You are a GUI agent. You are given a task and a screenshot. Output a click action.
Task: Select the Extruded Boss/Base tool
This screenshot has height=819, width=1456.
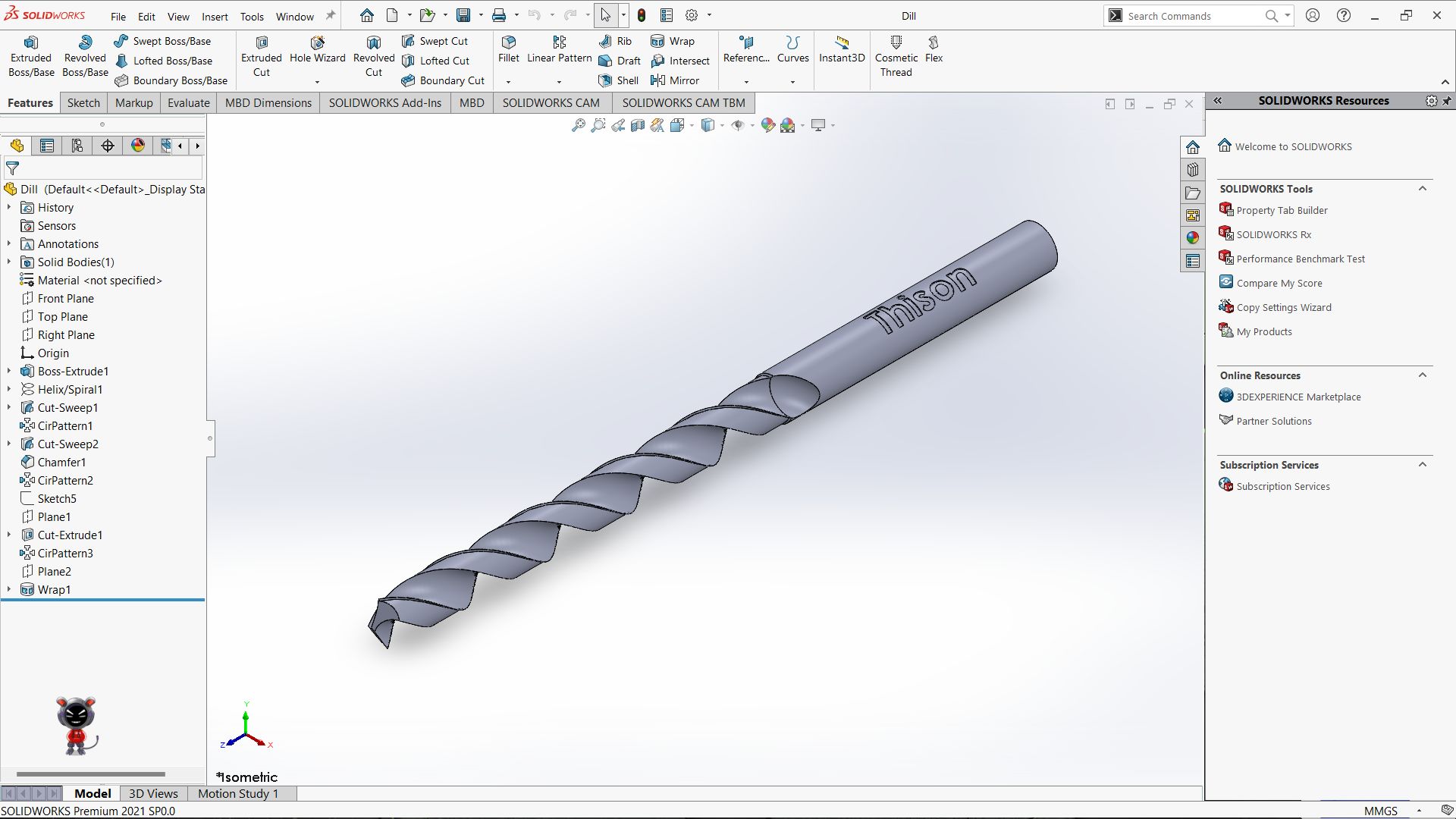tap(31, 57)
